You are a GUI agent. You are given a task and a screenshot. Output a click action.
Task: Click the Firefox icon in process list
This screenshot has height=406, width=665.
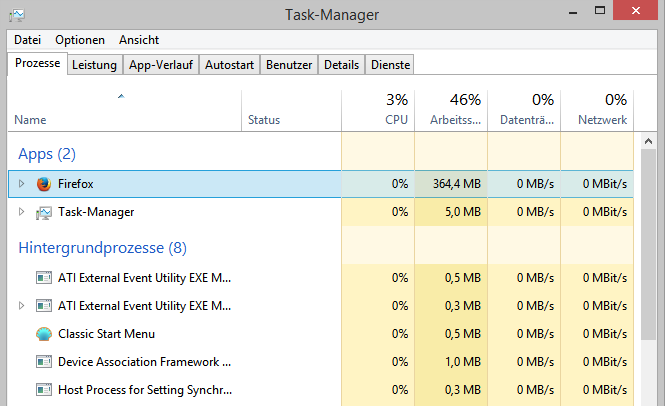click(x=43, y=184)
